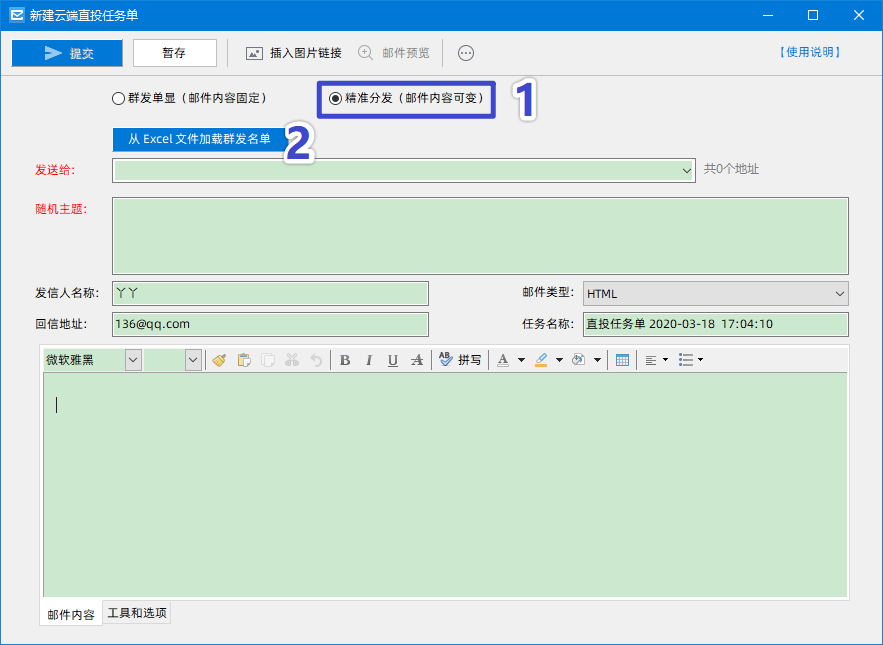Open the 微软雅黑 font family dropdown

point(133,360)
